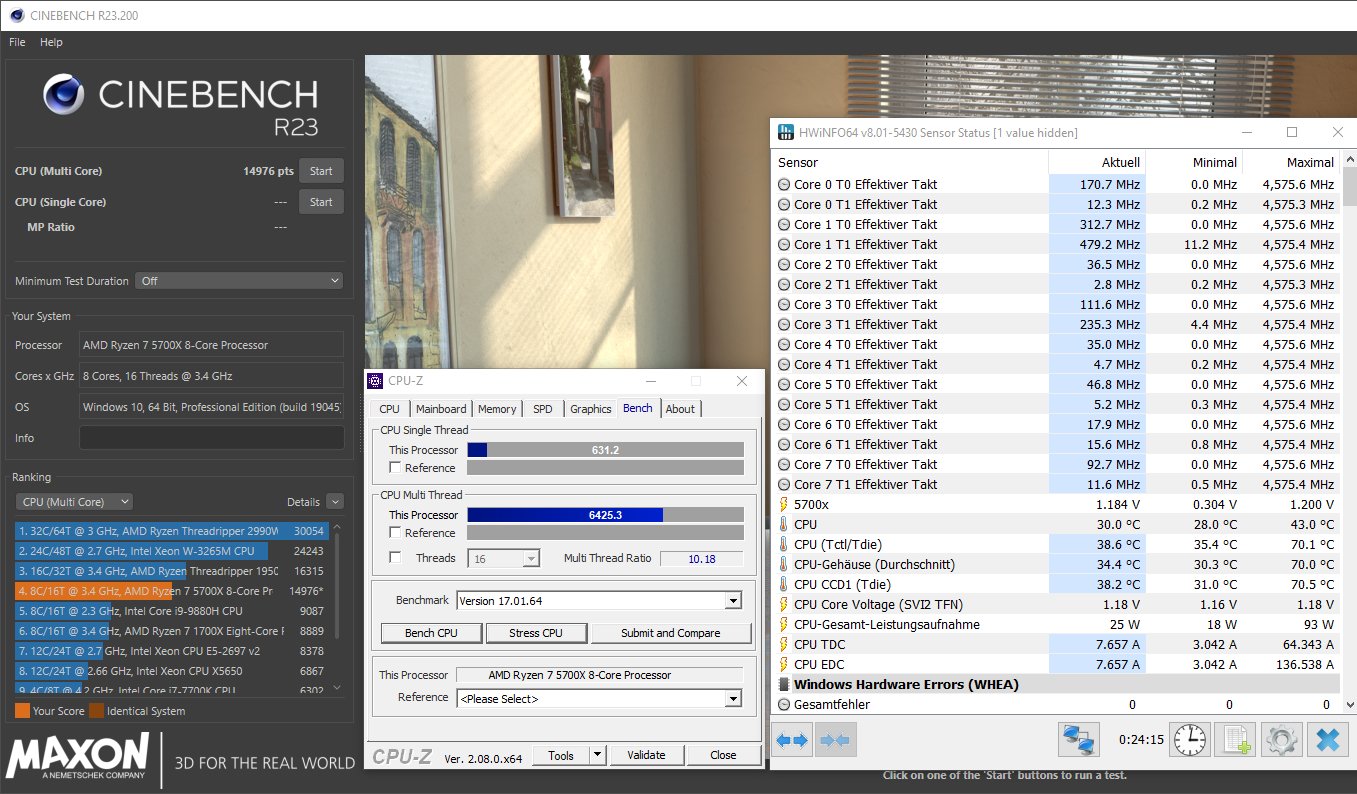Switch to the About tab in CPU-Z
This screenshot has height=794, width=1357.
coord(681,409)
